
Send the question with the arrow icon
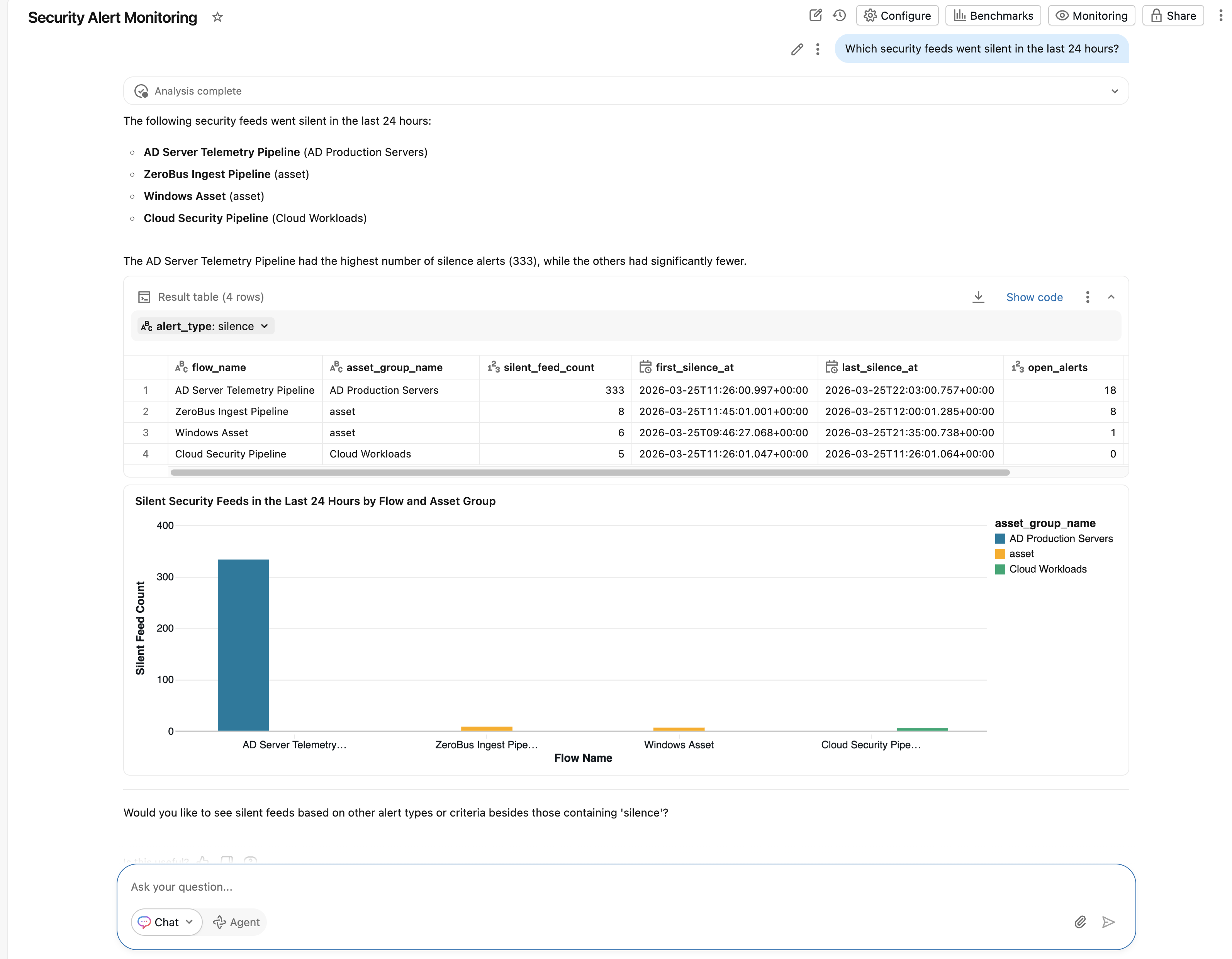pos(1108,922)
